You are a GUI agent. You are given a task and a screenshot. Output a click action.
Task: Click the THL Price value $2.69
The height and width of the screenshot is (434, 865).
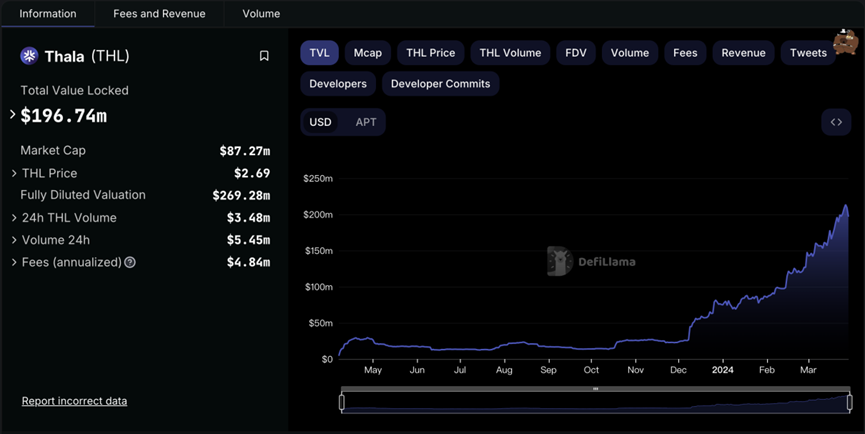pos(252,173)
